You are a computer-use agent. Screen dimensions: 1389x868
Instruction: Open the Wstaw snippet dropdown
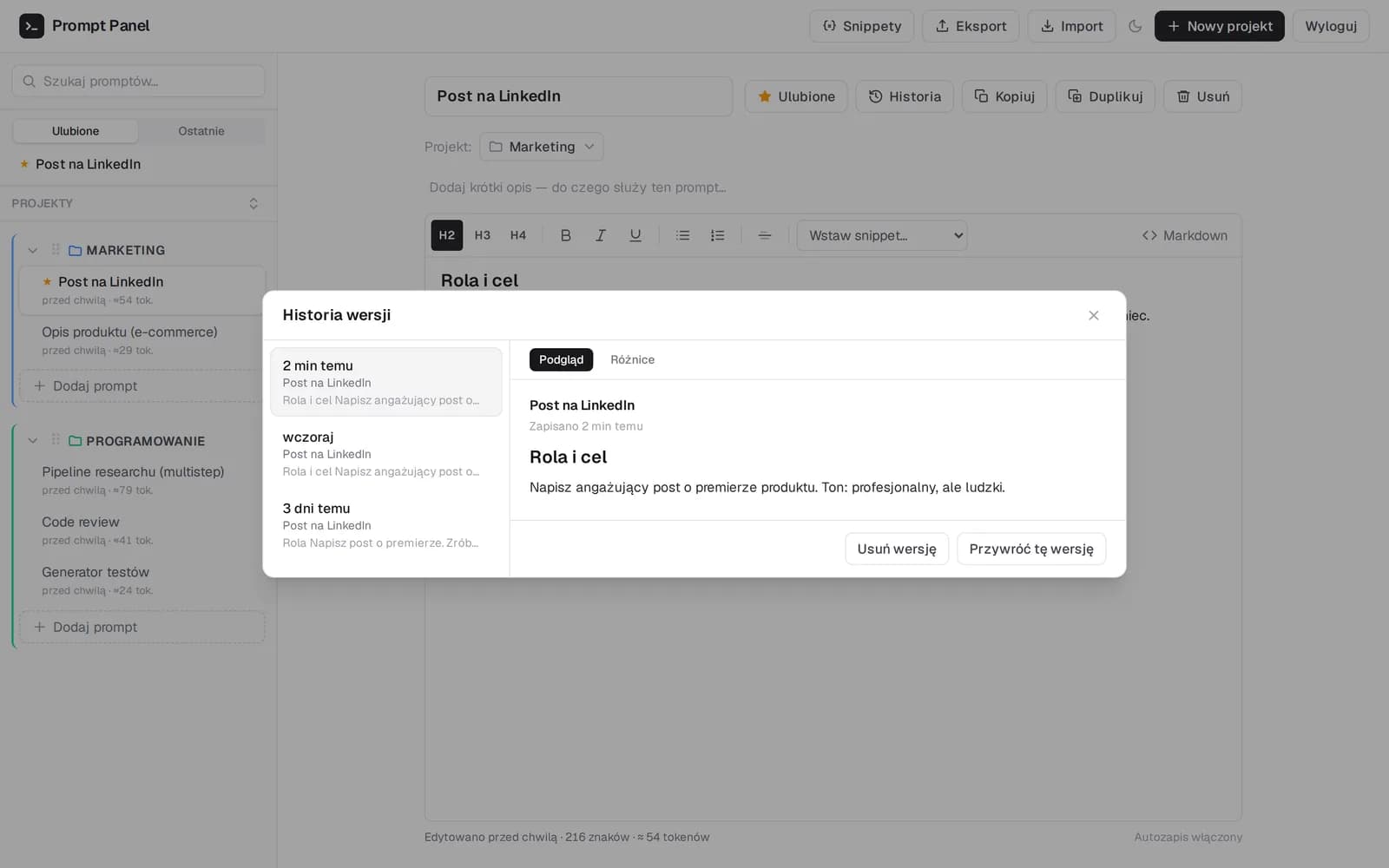(882, 235)
